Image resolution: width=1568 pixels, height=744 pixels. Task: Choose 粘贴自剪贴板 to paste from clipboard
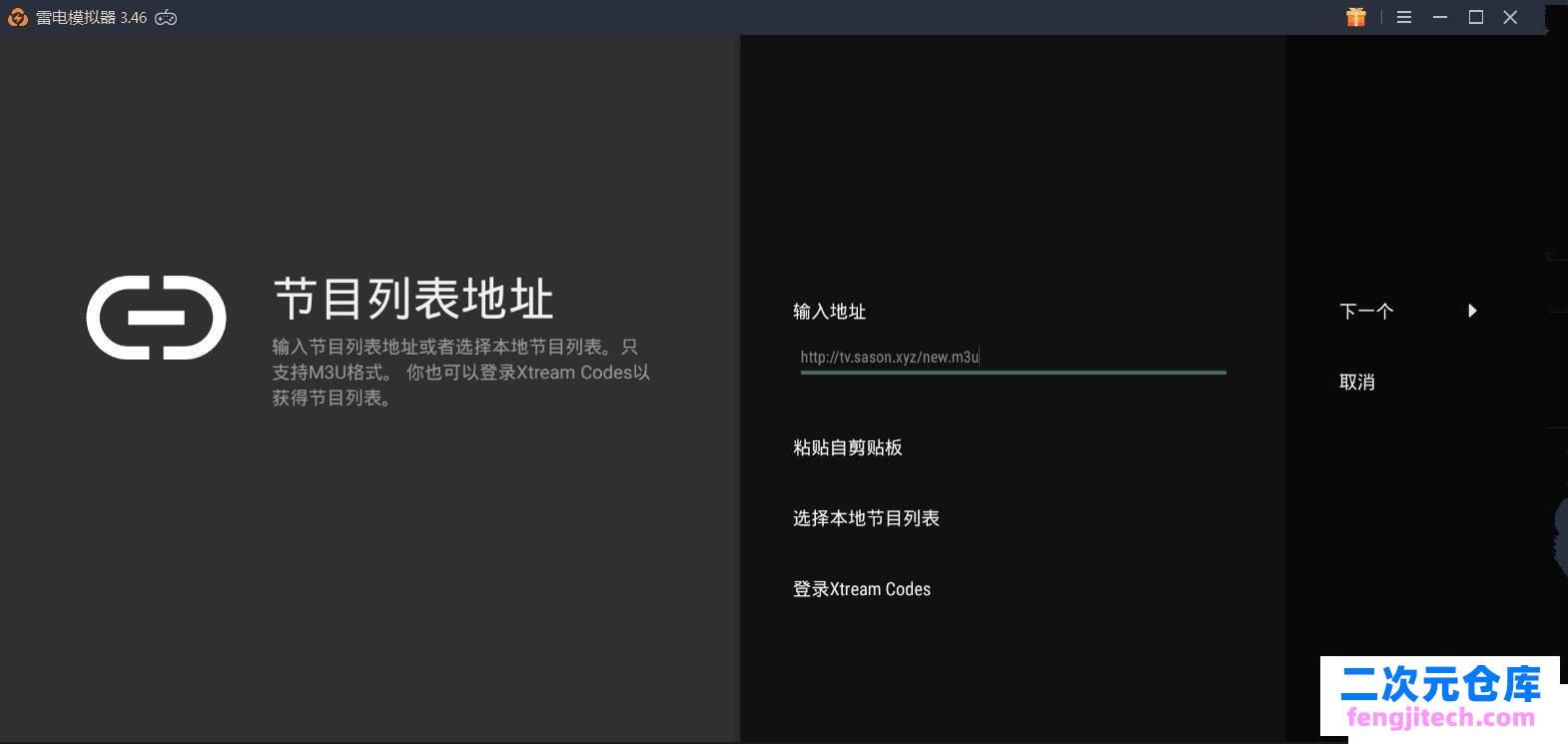[848, 447]
